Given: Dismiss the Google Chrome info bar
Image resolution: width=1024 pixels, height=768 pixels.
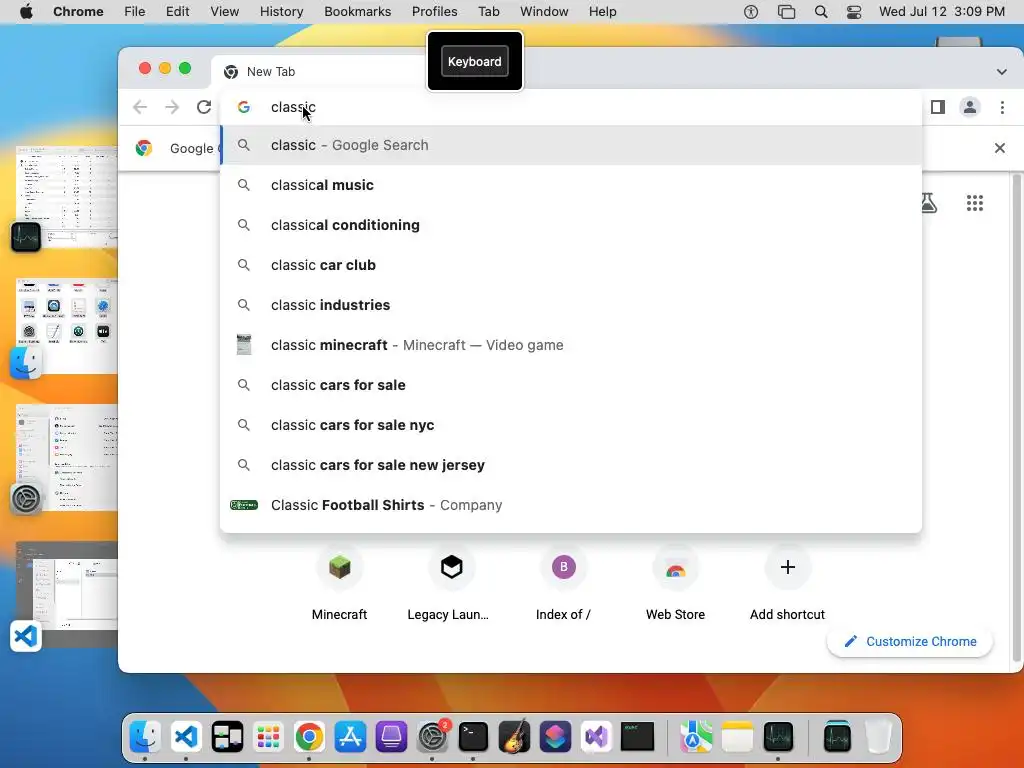Looking at the screenshot, I should (999, 148).
